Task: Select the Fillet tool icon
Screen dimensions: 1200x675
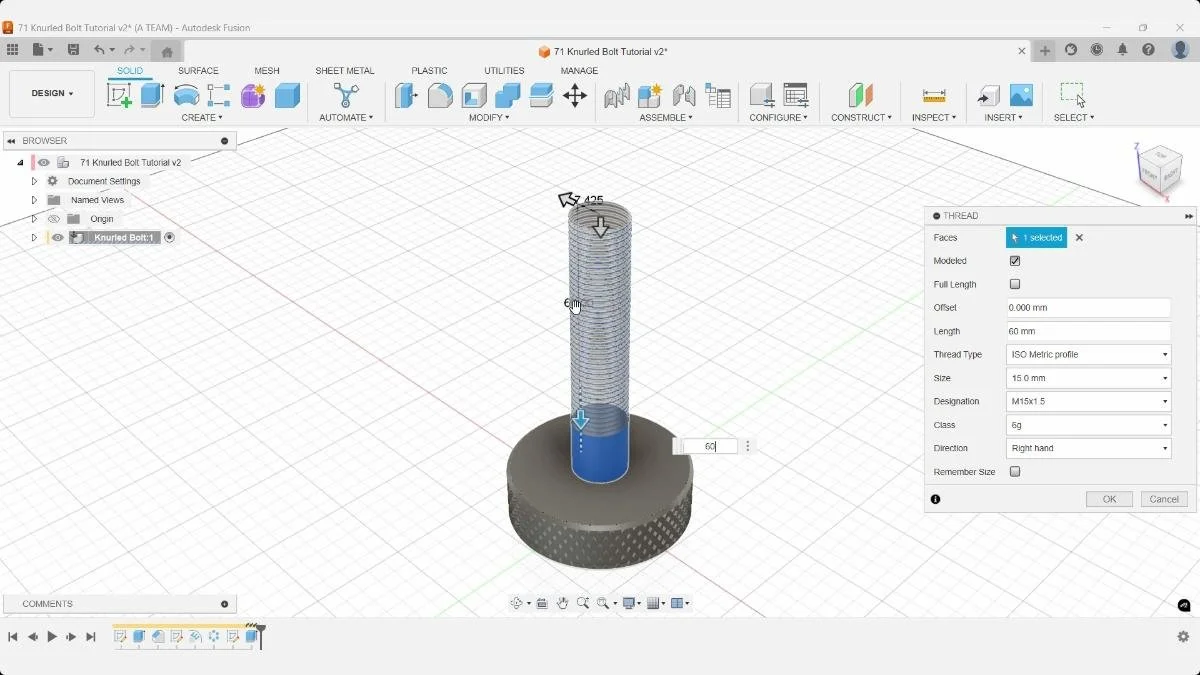Action: tap(440, 95)
